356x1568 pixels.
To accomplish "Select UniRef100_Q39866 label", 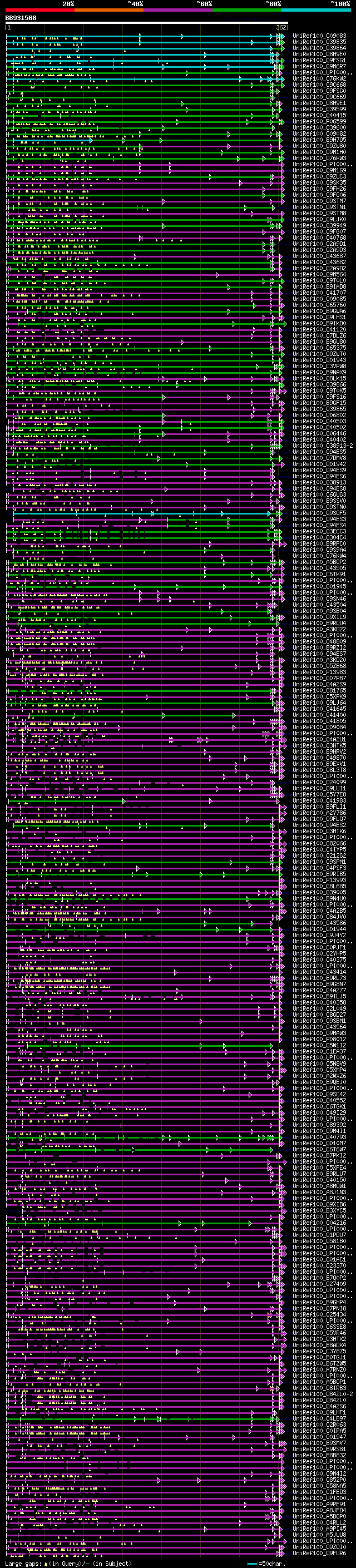I will (319, 384).
